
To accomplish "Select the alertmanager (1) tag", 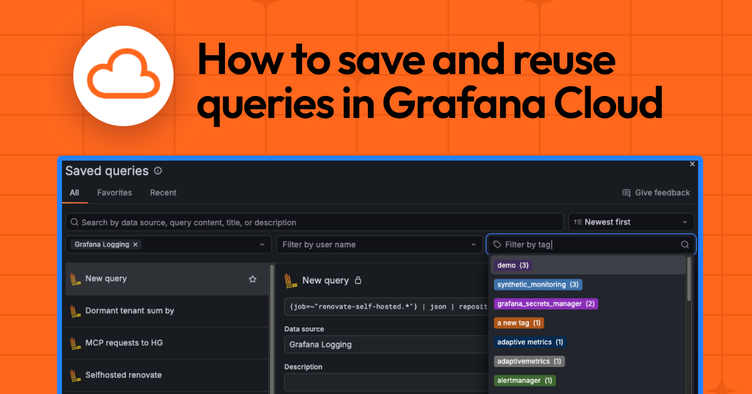I will tap(525, 380).
